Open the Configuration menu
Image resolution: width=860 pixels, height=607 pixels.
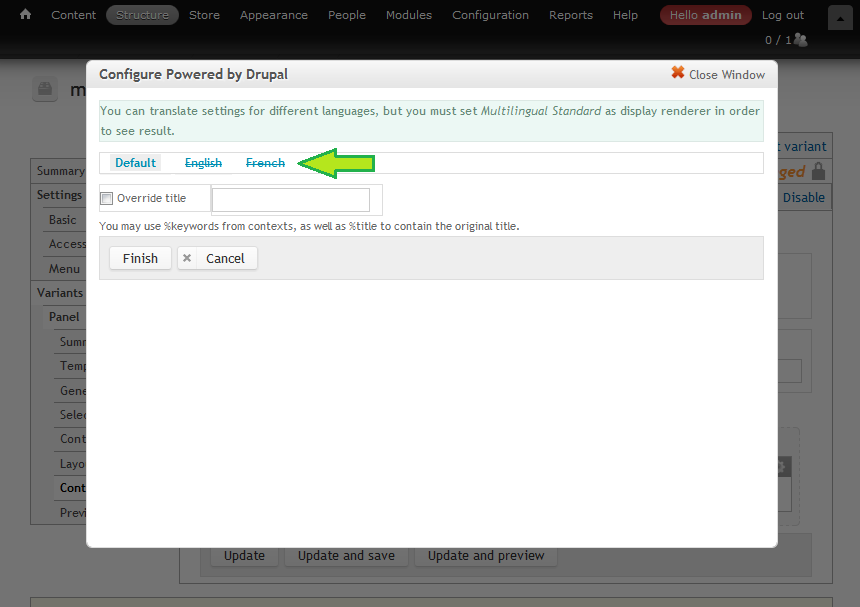pos(490,15)
